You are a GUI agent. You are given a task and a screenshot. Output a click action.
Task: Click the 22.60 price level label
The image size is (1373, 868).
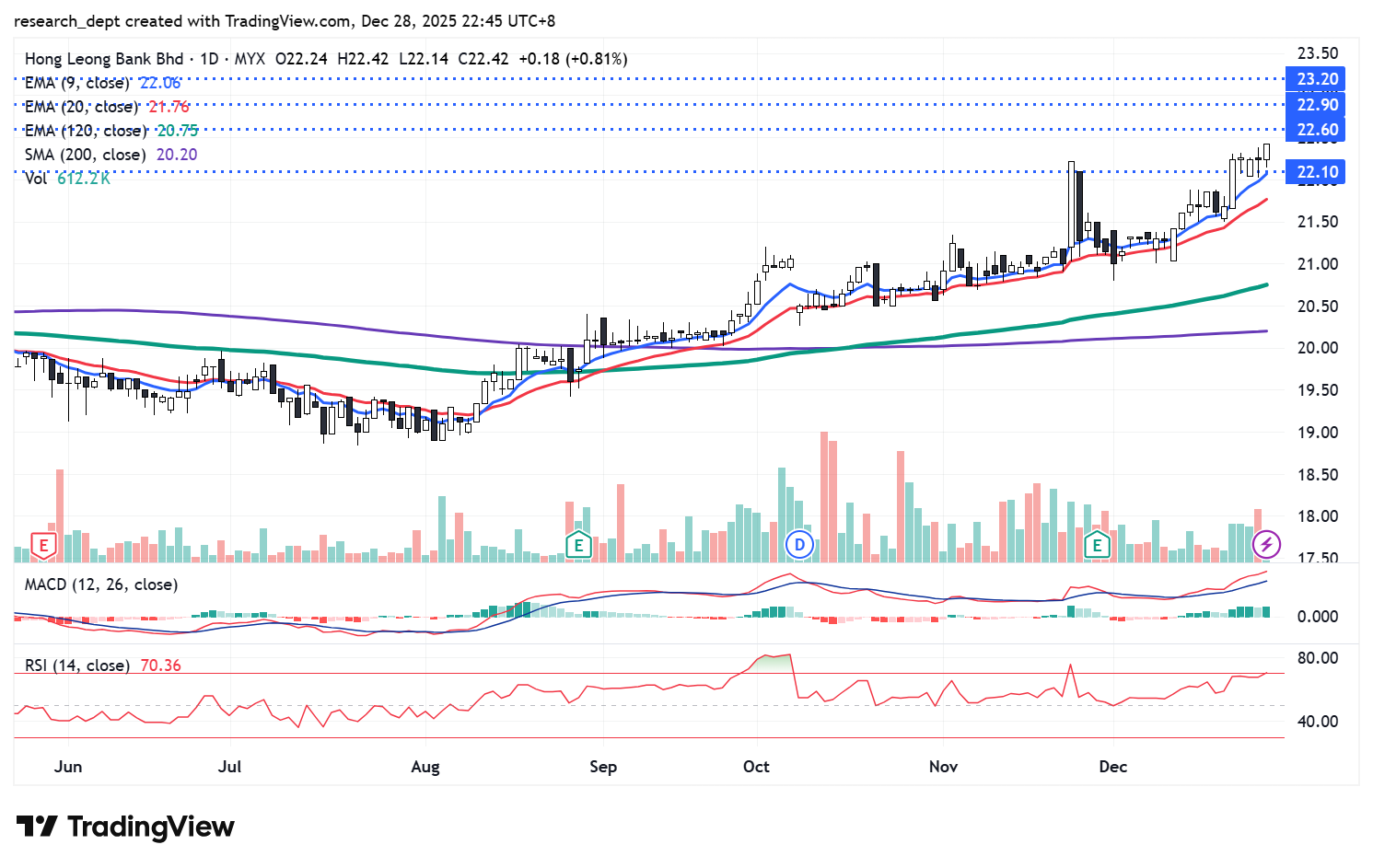click(1317, 130)
